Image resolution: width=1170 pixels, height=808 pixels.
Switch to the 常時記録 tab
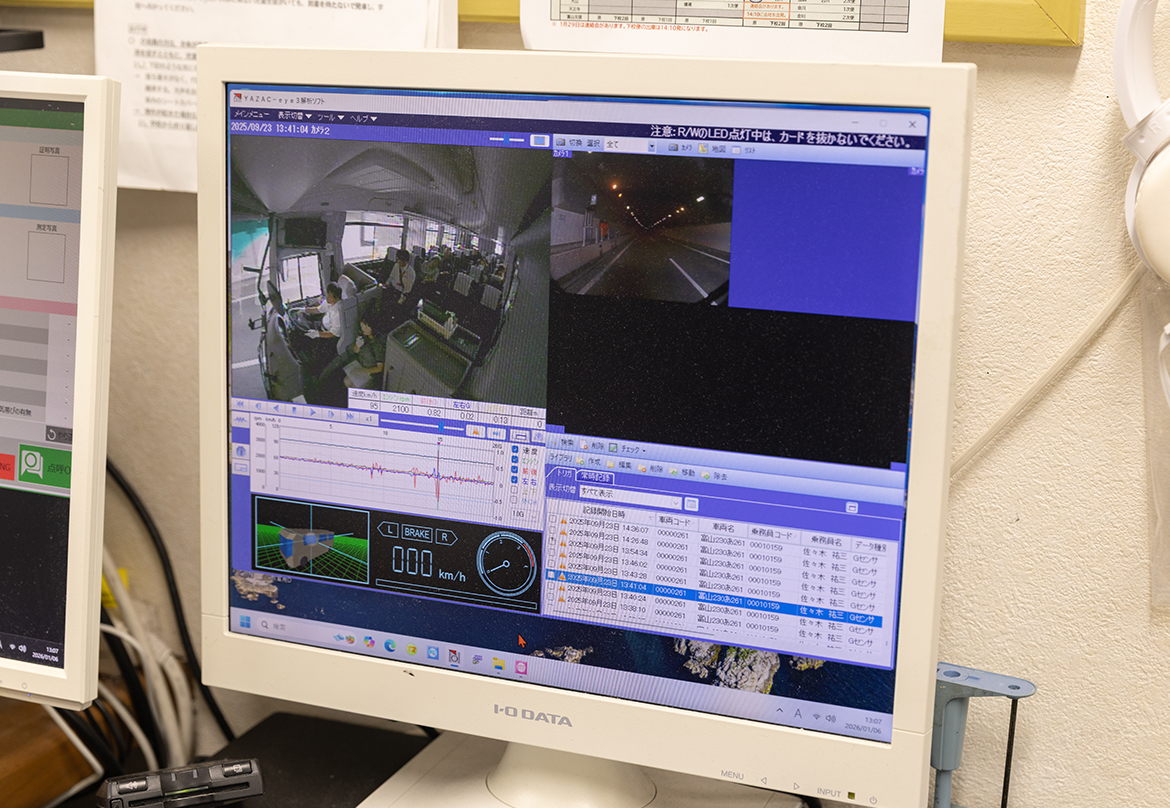(596, 477)
